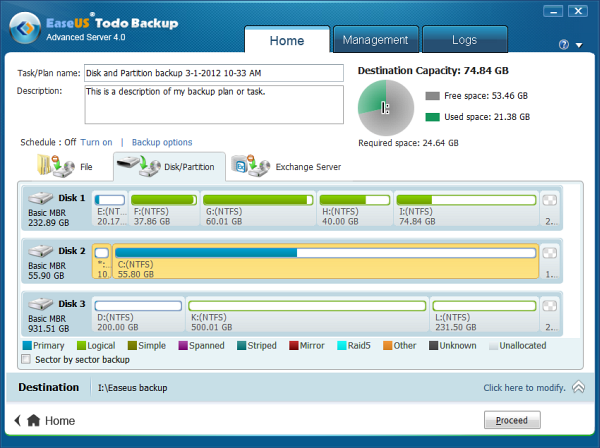This screenshot has height=448, width=600.
Task: Click the destination capacity pie chart
Action: pyautogui.click(x=386, y=108)
